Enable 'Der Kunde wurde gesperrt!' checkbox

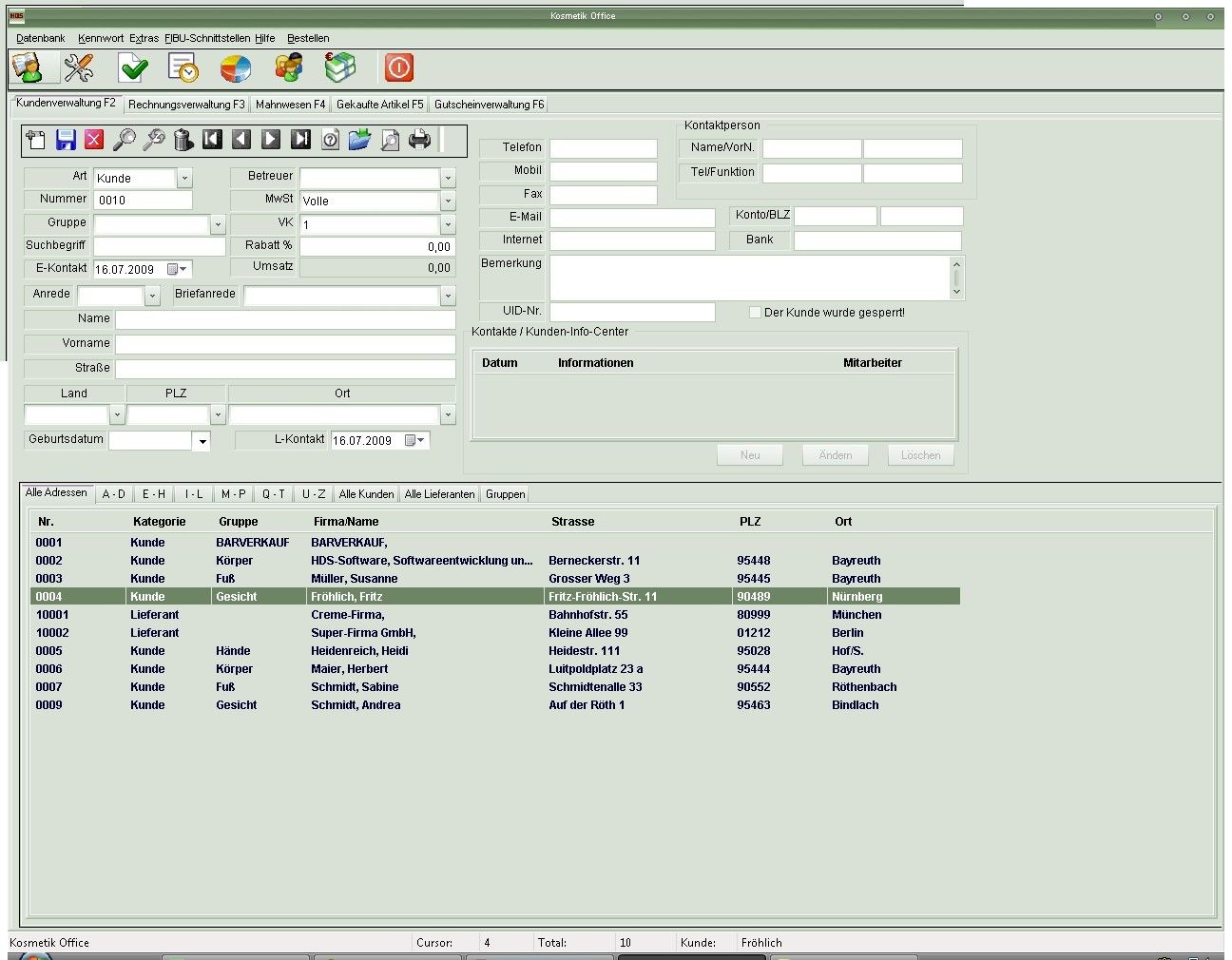coord(756,313)
